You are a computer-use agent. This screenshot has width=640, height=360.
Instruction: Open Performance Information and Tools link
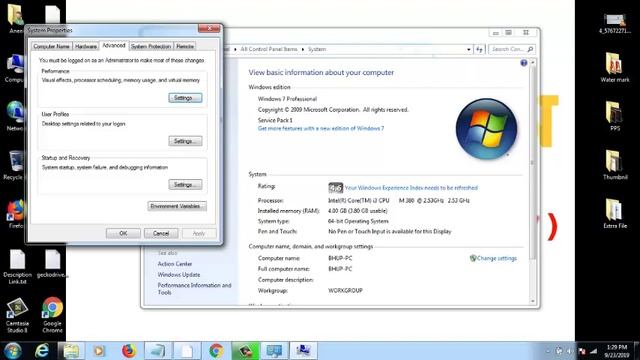click(194, 289)
